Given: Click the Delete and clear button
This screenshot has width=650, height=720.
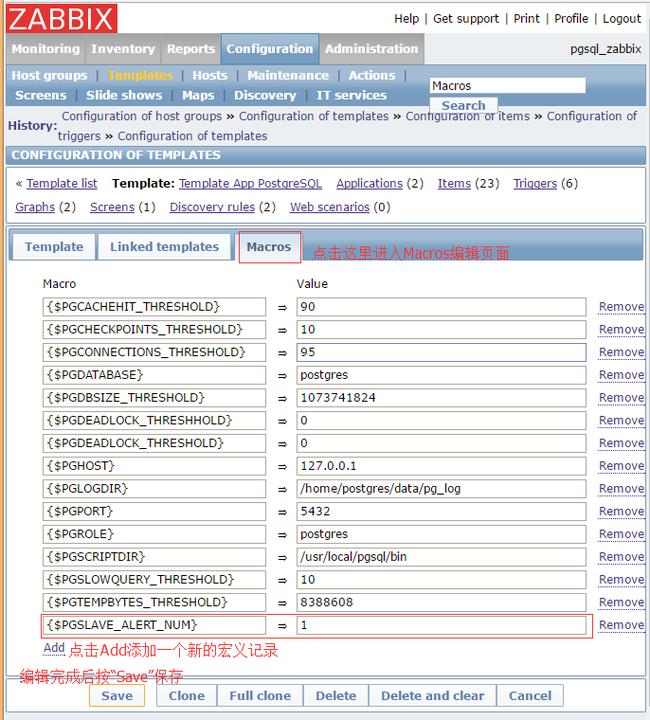Looking at the screenshot, I should click(x=432, y=696).
